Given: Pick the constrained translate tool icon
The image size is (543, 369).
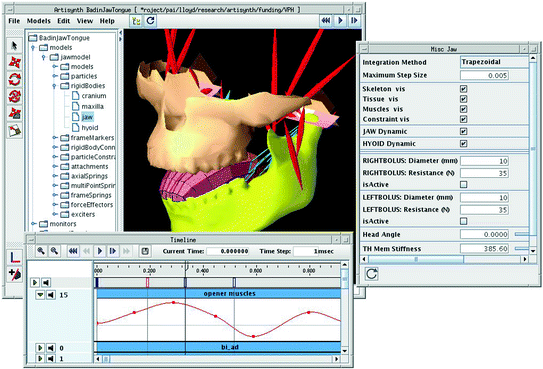Looking at the screenshot, I should (x=14, y=113).
